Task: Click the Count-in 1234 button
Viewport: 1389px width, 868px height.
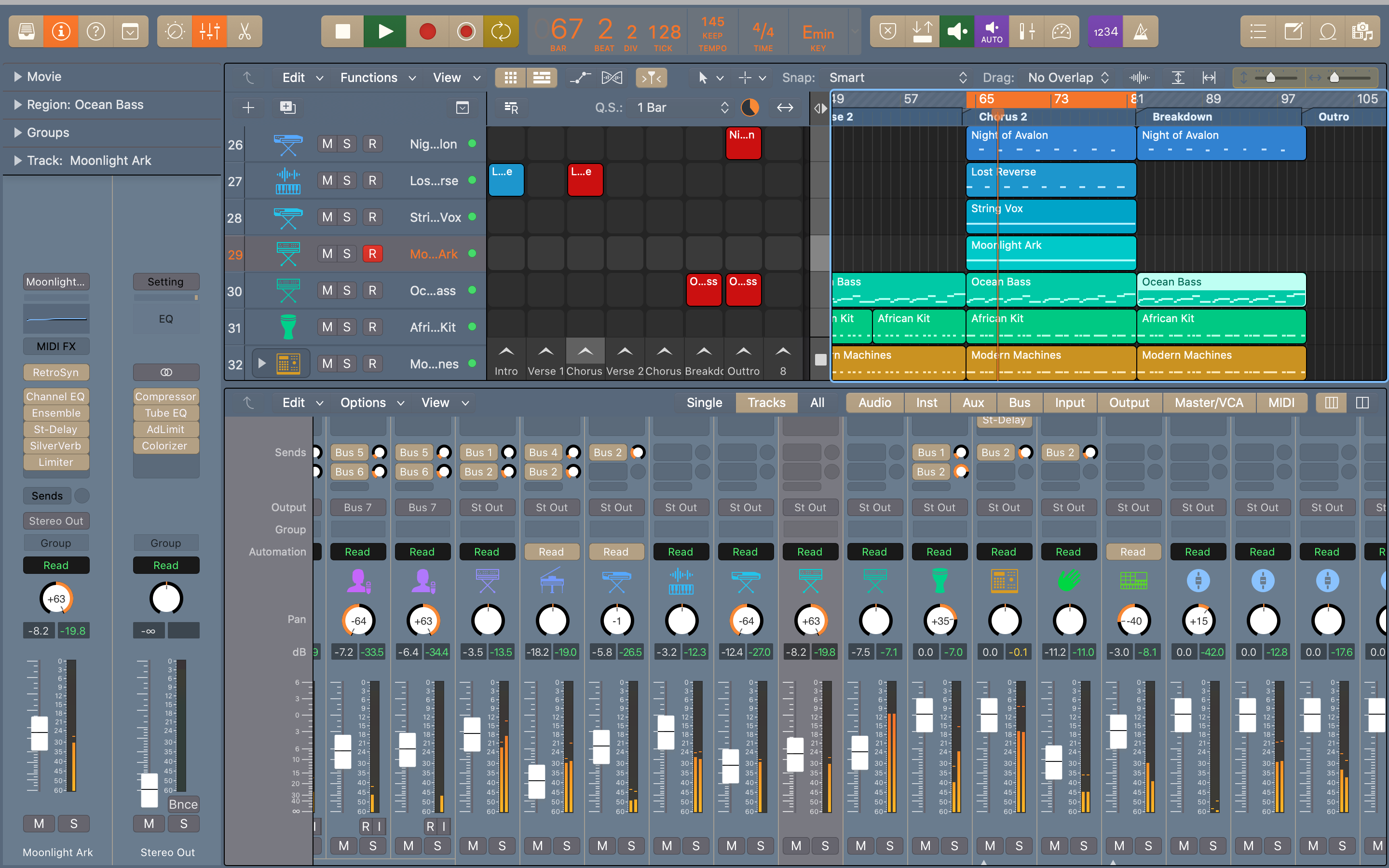Action: [1105, 31]
